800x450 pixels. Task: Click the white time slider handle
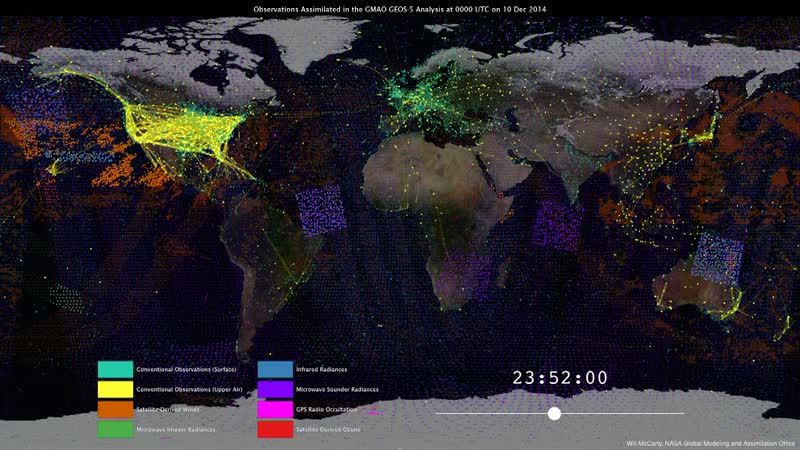point(554,413)
